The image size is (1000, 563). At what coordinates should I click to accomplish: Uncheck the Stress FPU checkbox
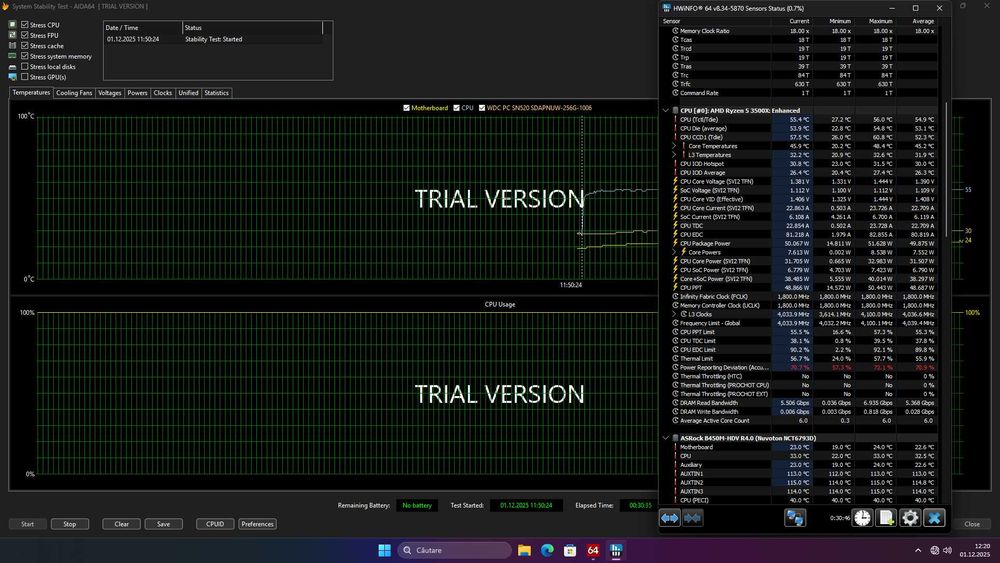25,35
